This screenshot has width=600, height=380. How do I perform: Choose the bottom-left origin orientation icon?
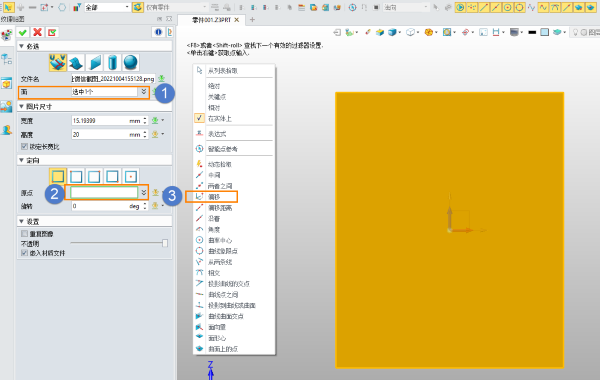(x=58, y=176)
